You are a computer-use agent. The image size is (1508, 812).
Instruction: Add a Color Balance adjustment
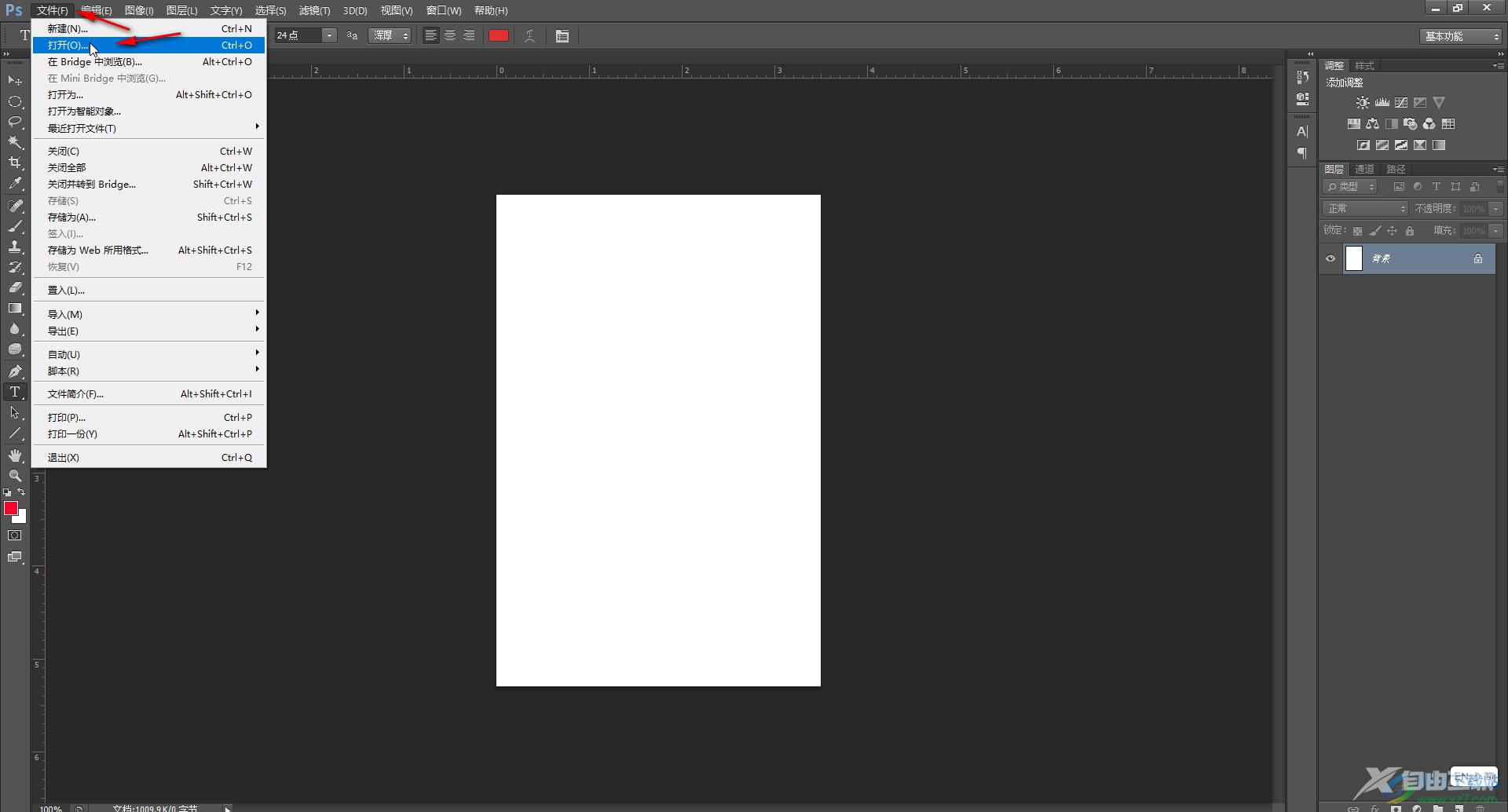pyautogui.click(x=1373, y=124)
